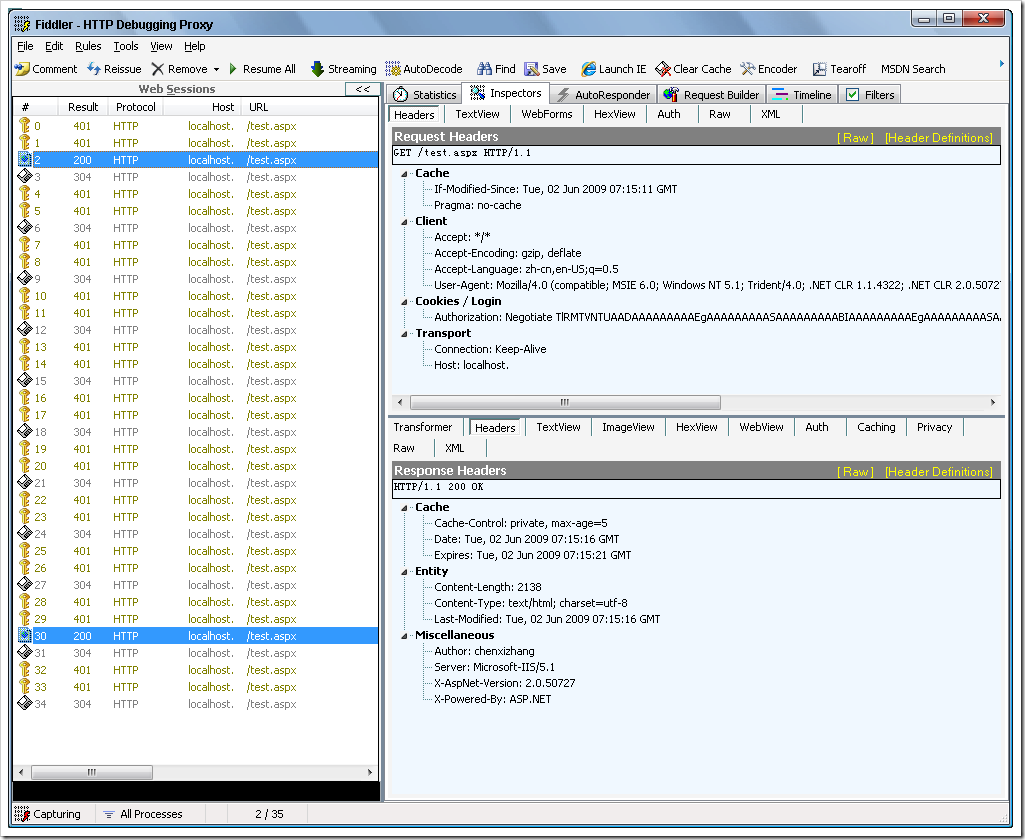Select the Content-Length: 2138 row

coord(488,587)
